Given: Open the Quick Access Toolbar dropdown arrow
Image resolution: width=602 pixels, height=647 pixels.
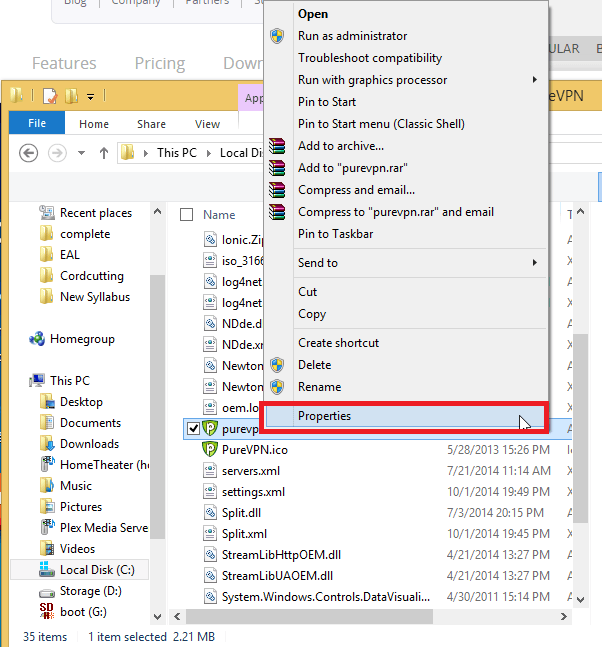Looking at the screenshot, I should point(90,97).
